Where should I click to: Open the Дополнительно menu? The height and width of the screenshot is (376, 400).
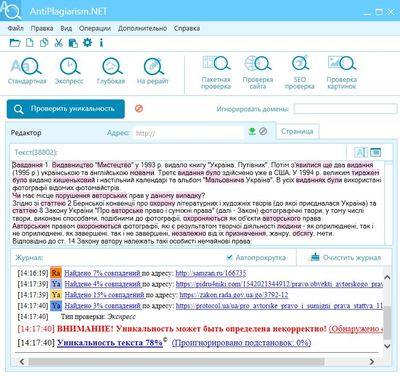click(142, 28)
